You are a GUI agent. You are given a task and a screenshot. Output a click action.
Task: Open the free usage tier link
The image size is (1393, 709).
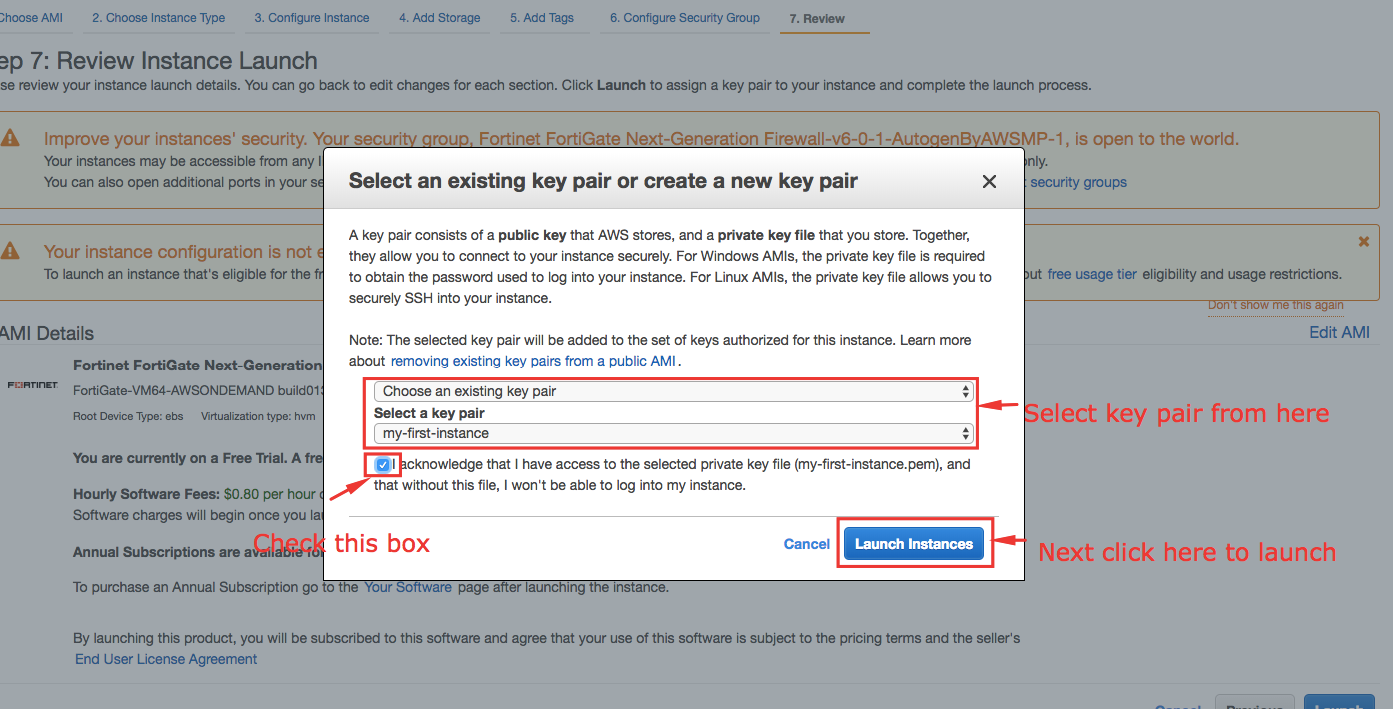[x=1092, y=274]
